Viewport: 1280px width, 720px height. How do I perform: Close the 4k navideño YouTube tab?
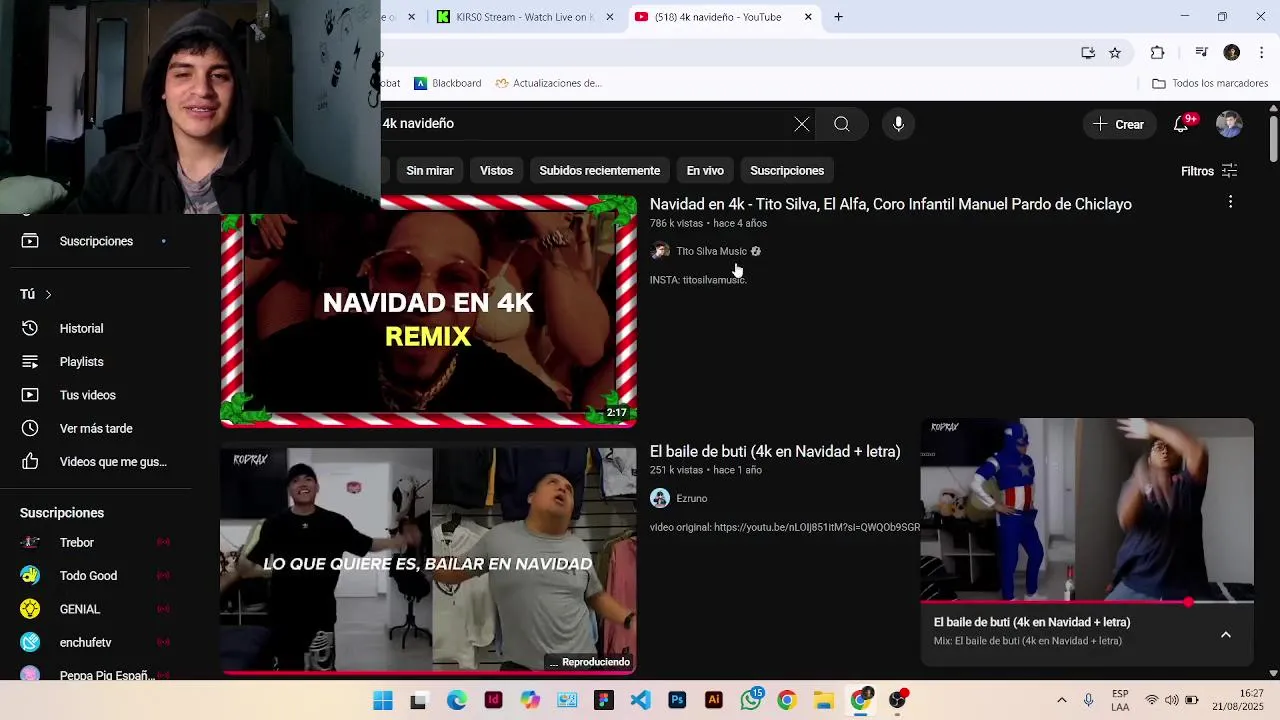(x=808, y=17)
